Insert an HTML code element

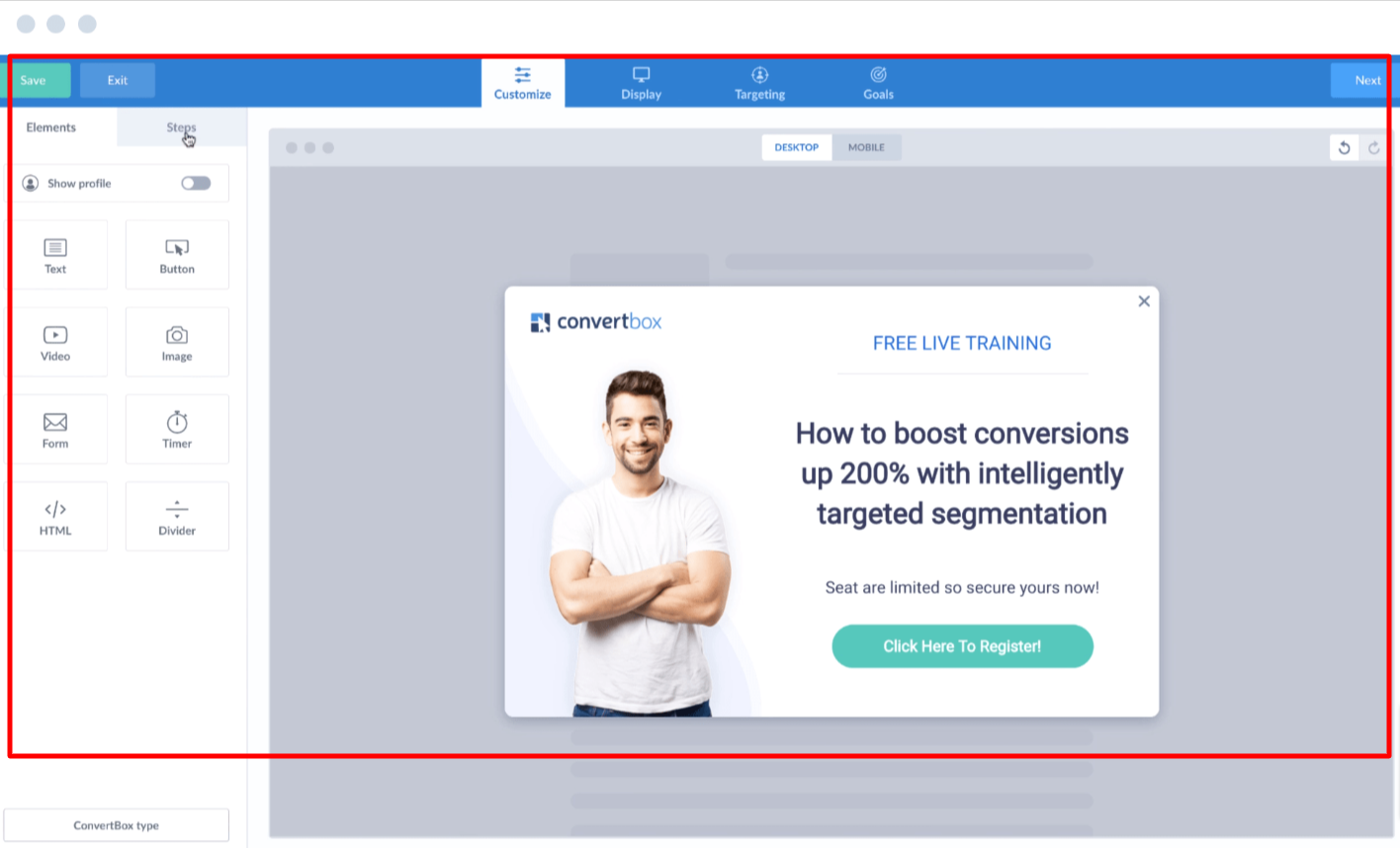coord(55,516)
